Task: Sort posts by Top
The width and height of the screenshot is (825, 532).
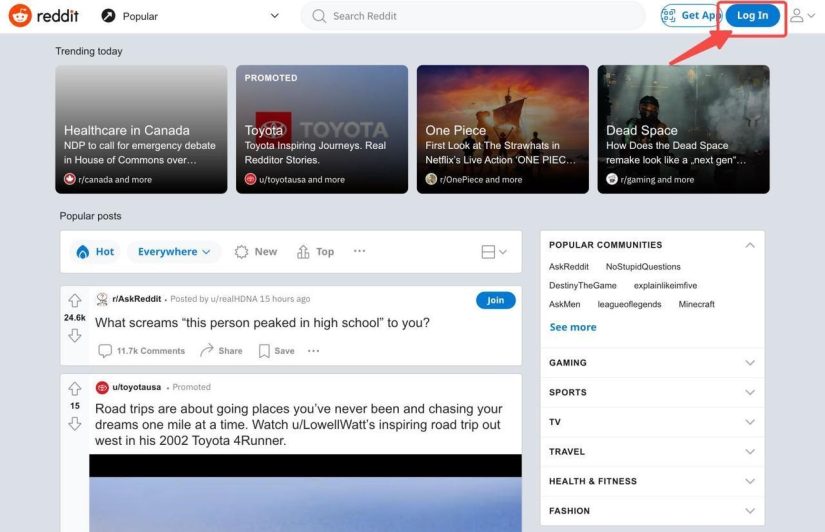Action: pyautogui.click(x=315, y=252)
